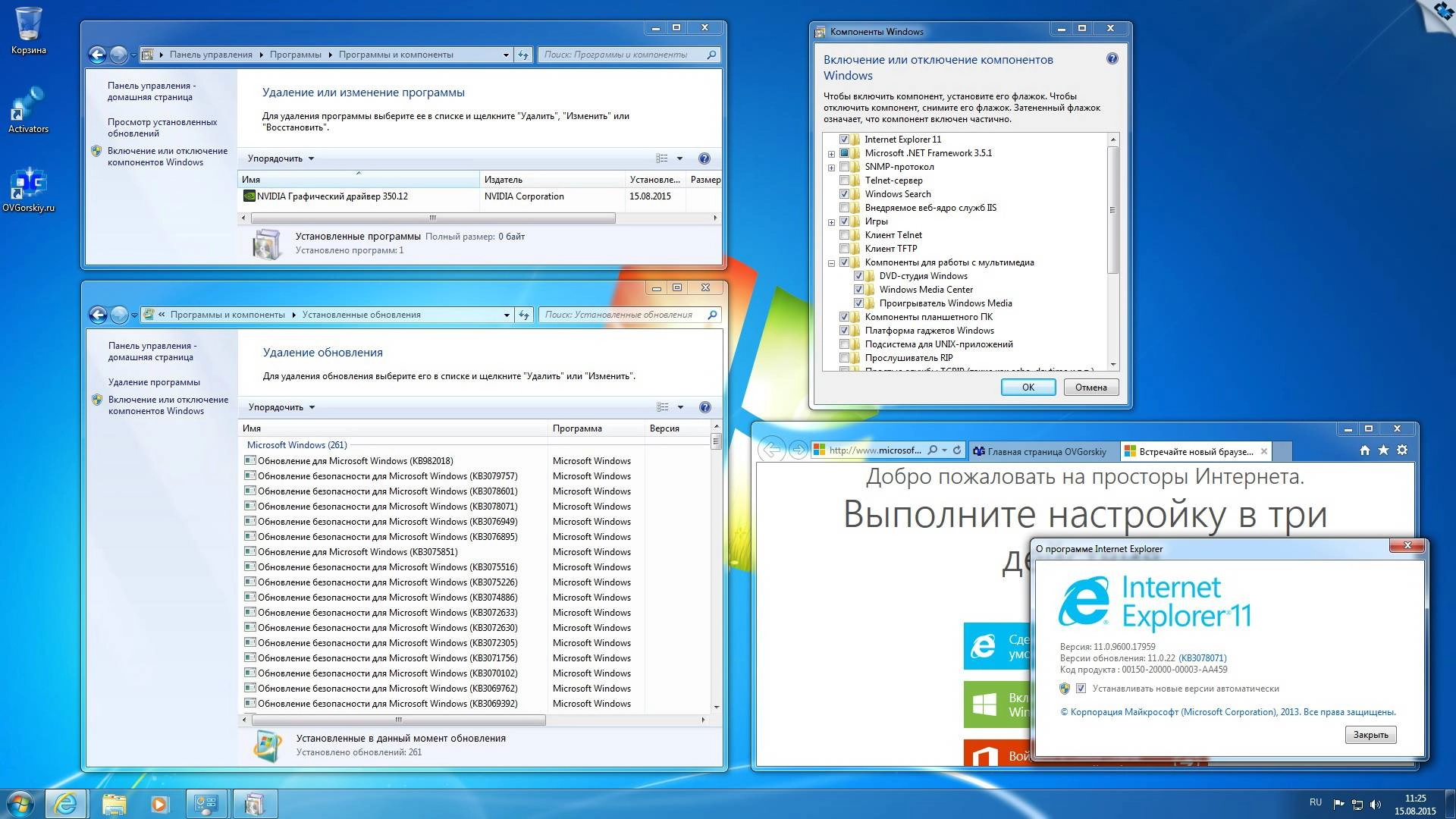
Task: Open the Recycle Bin desktop icon
Action: coord(28,30)
